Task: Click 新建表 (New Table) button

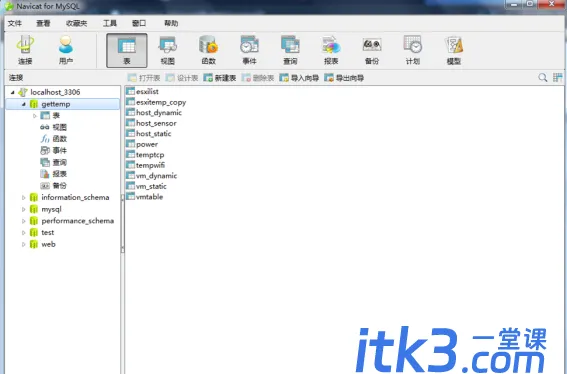Action: click(220, 78)
